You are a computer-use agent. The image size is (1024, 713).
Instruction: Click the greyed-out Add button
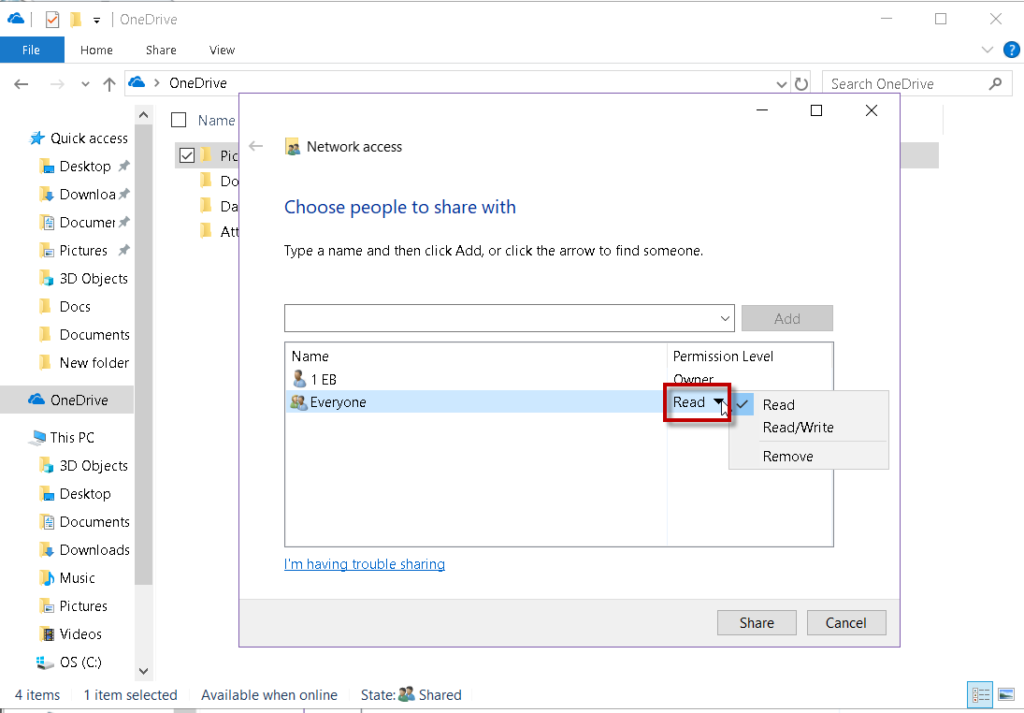coord(787,319)
